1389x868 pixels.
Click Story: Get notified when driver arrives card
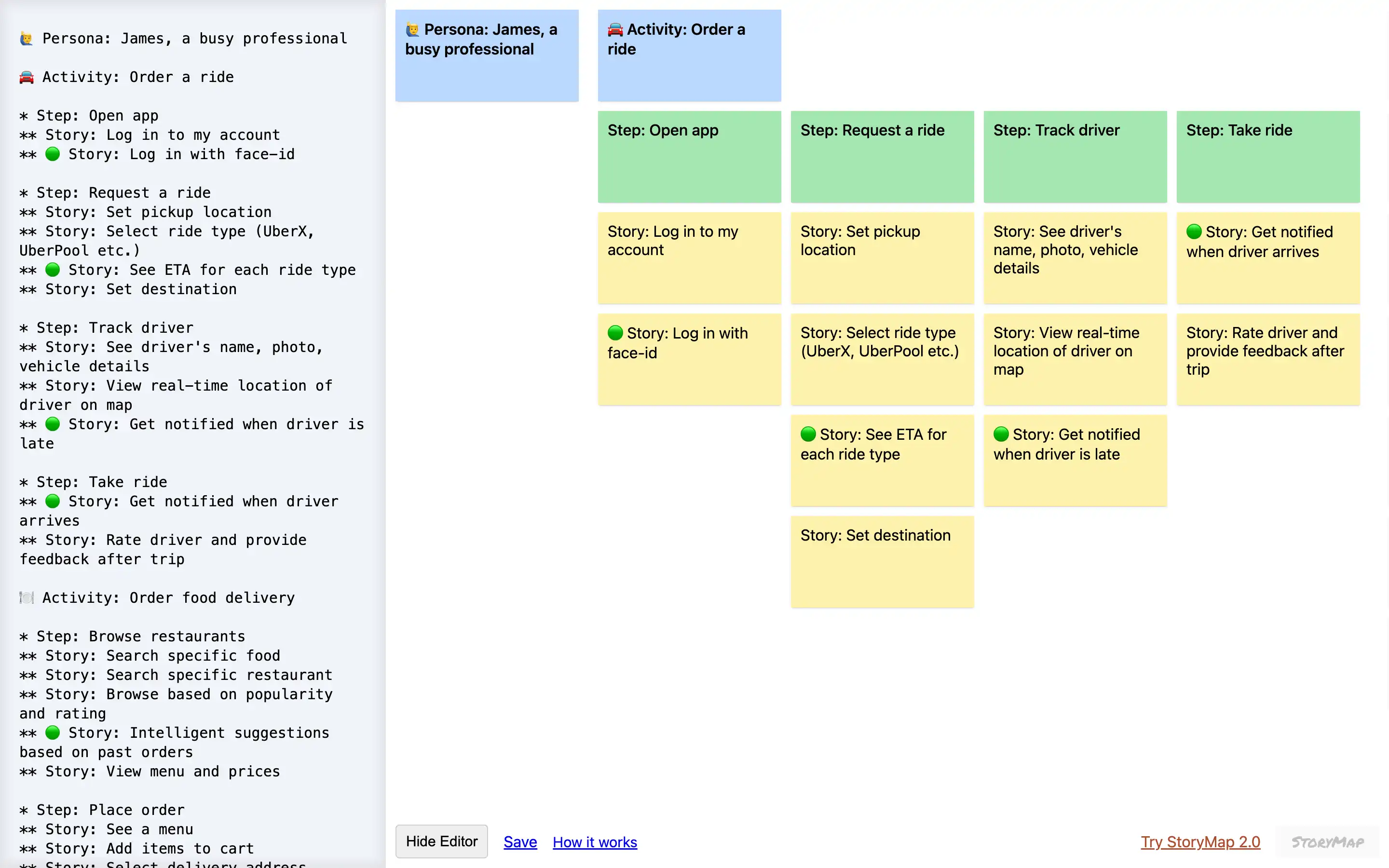(x=1268, y=258)
